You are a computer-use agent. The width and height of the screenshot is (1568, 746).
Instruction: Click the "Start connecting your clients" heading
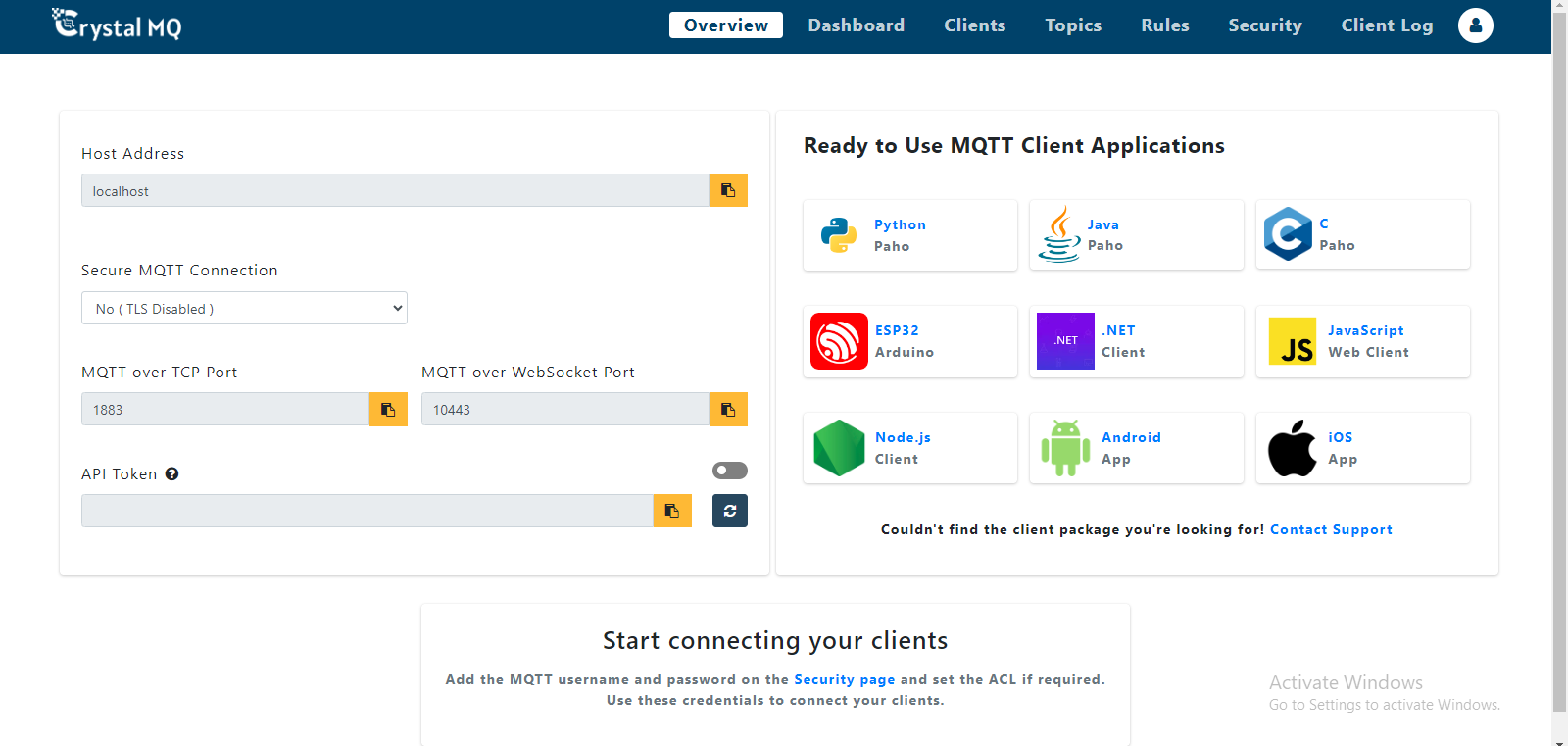775,640
